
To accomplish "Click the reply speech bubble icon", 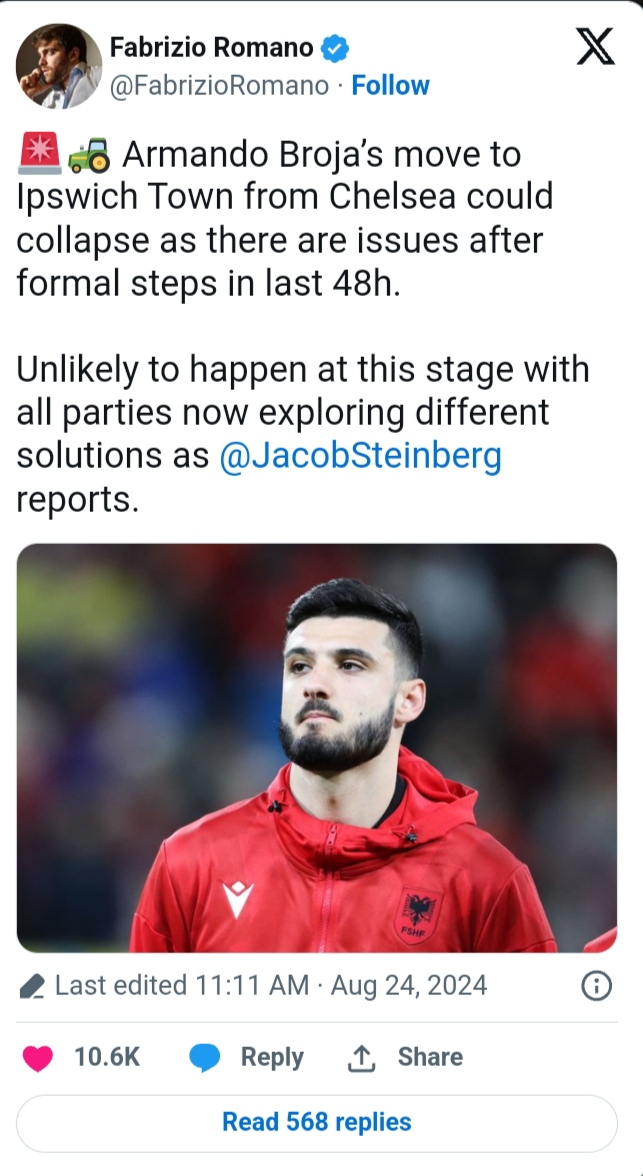I will [x=206, y=1058].
